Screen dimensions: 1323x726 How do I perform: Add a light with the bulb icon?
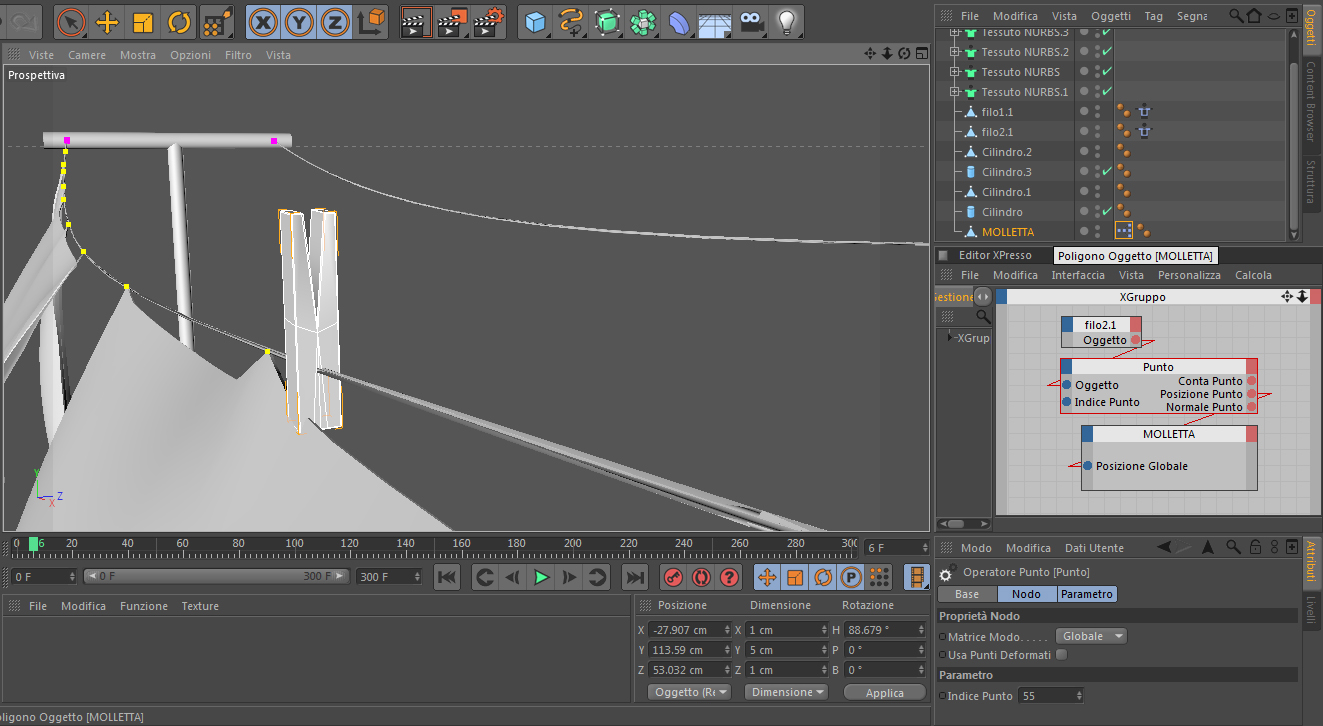point(787,21)
